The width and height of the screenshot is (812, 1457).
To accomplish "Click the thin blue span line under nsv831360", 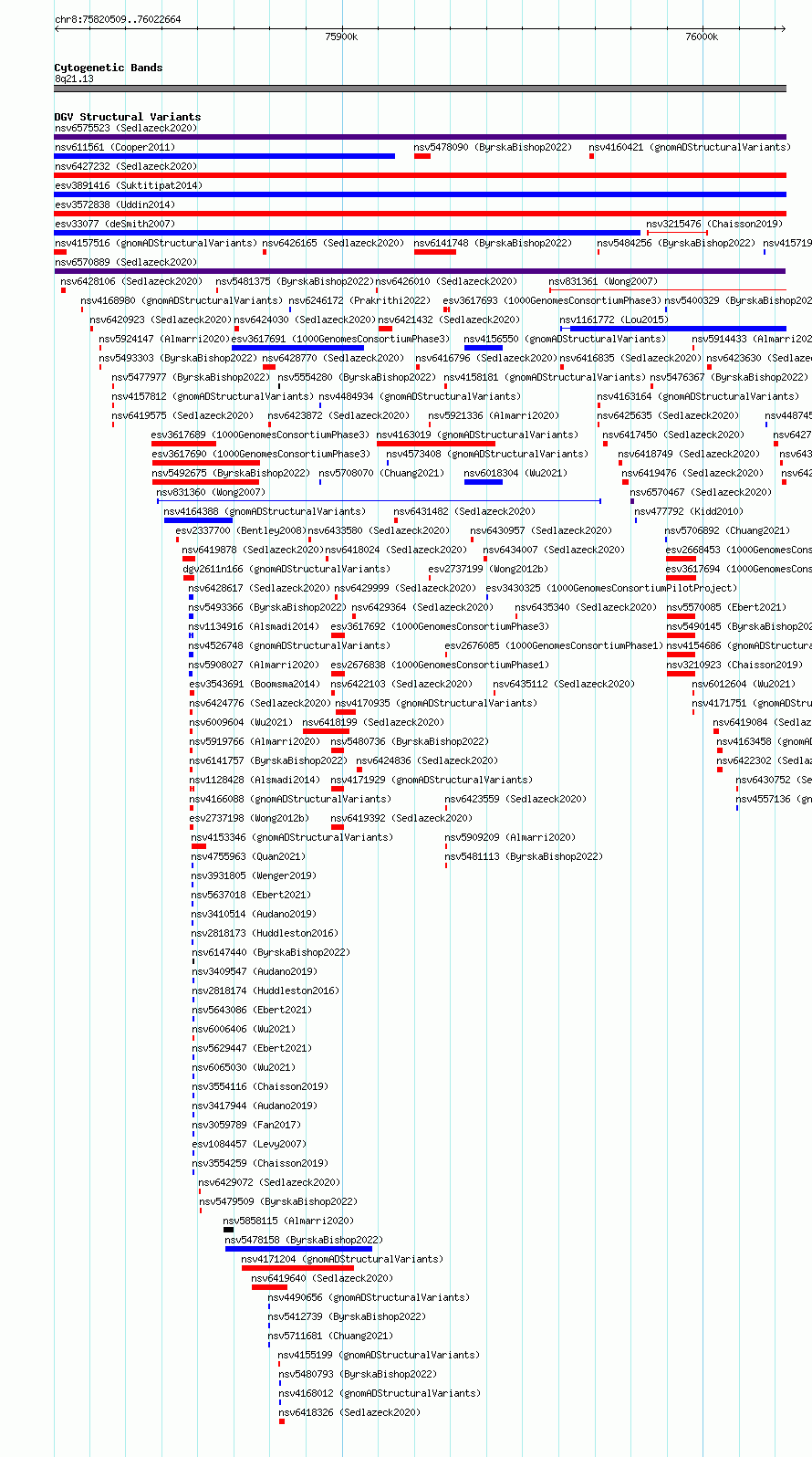I will click(x=379, y=500).
